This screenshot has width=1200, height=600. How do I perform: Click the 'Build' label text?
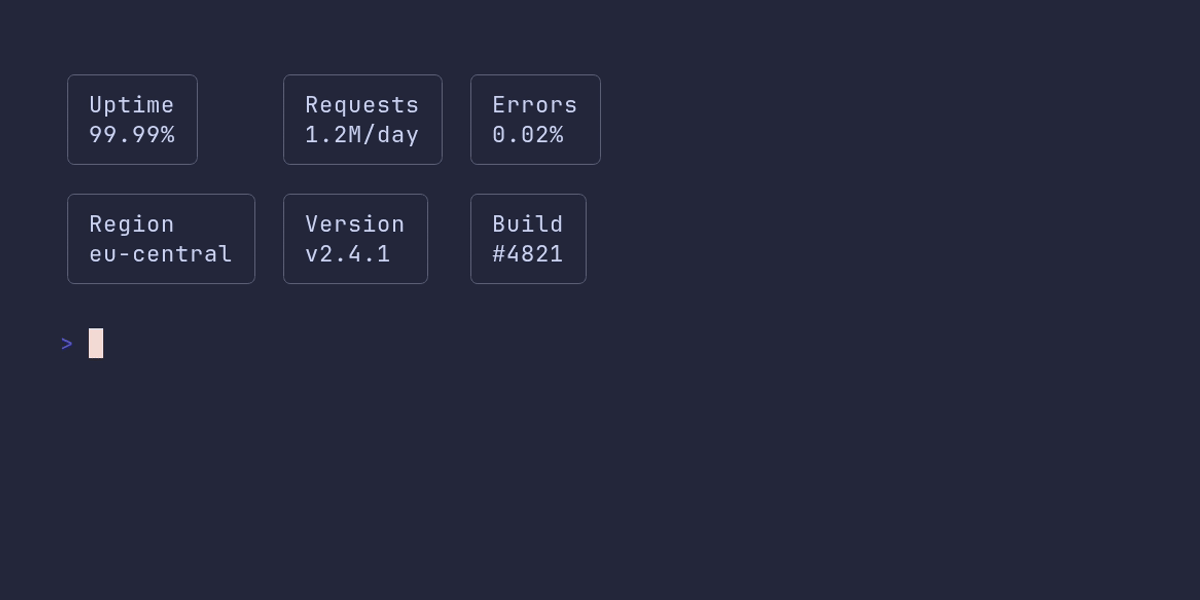point(528,224)
